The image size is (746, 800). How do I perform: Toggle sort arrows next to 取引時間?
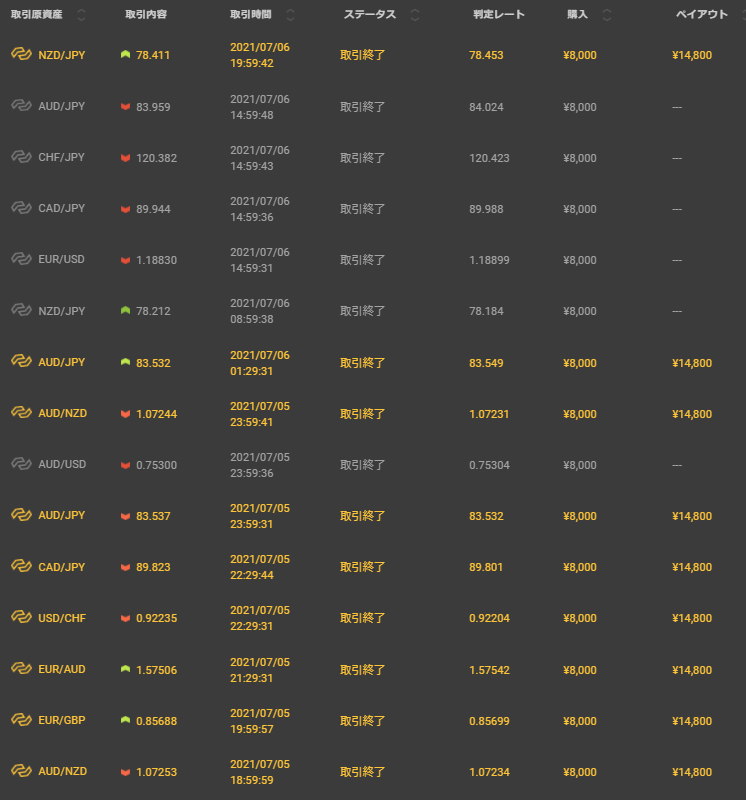pyautogui.click(x=290, y=15)
